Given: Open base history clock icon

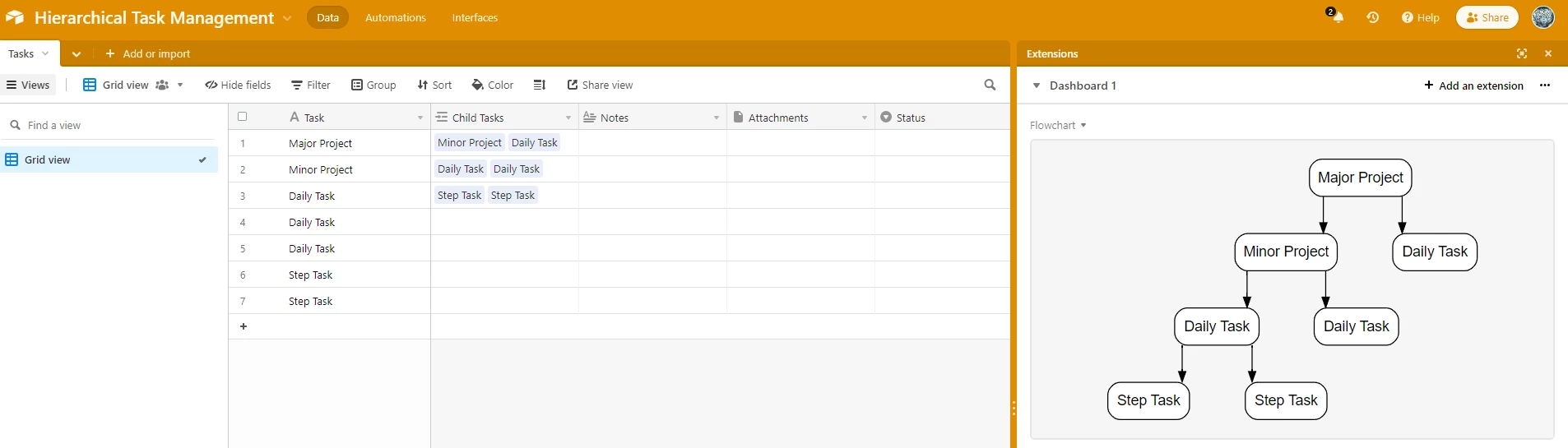Looking at the screenshot, I should [1373, 17].
